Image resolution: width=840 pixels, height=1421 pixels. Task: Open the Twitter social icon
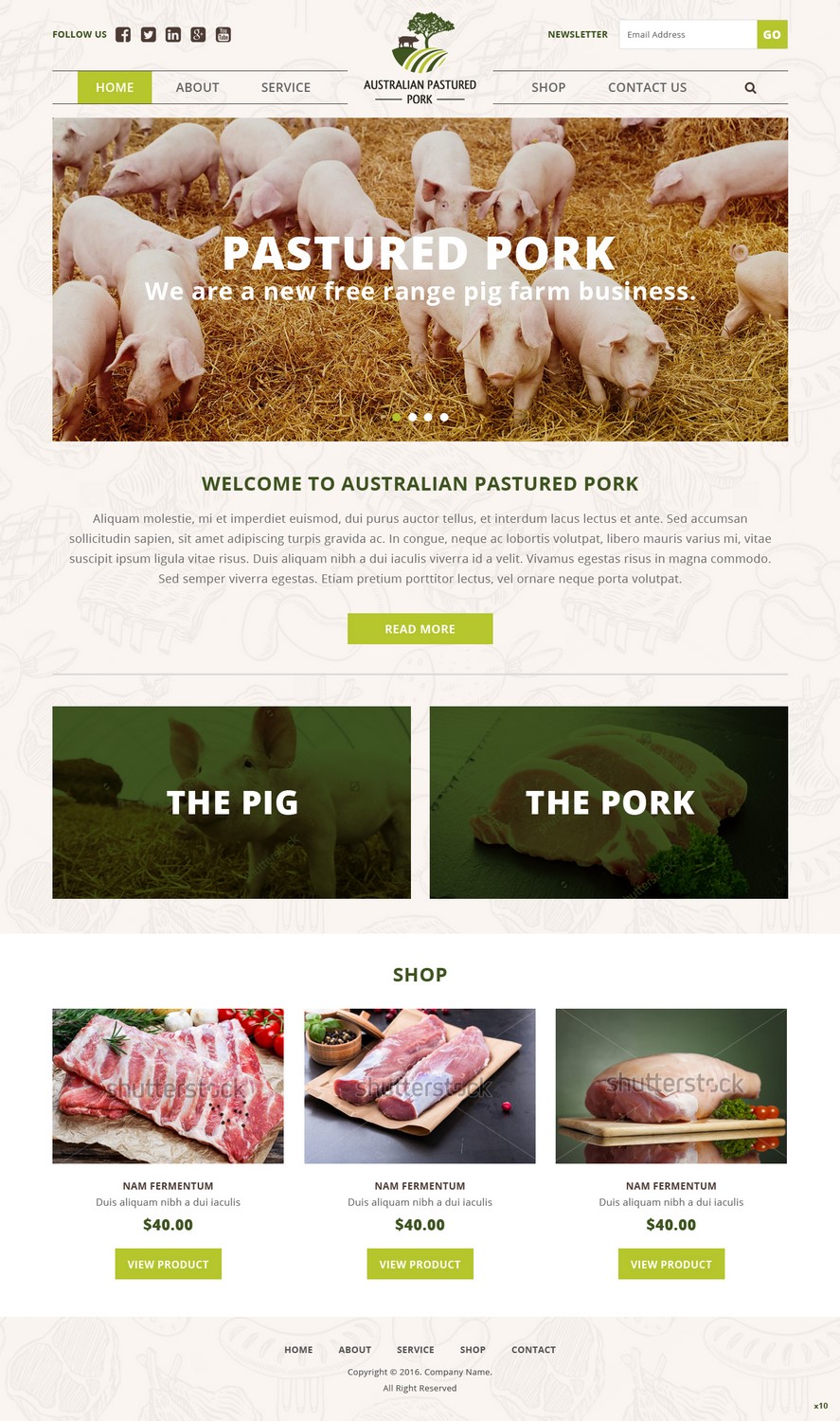click(149, 35)
